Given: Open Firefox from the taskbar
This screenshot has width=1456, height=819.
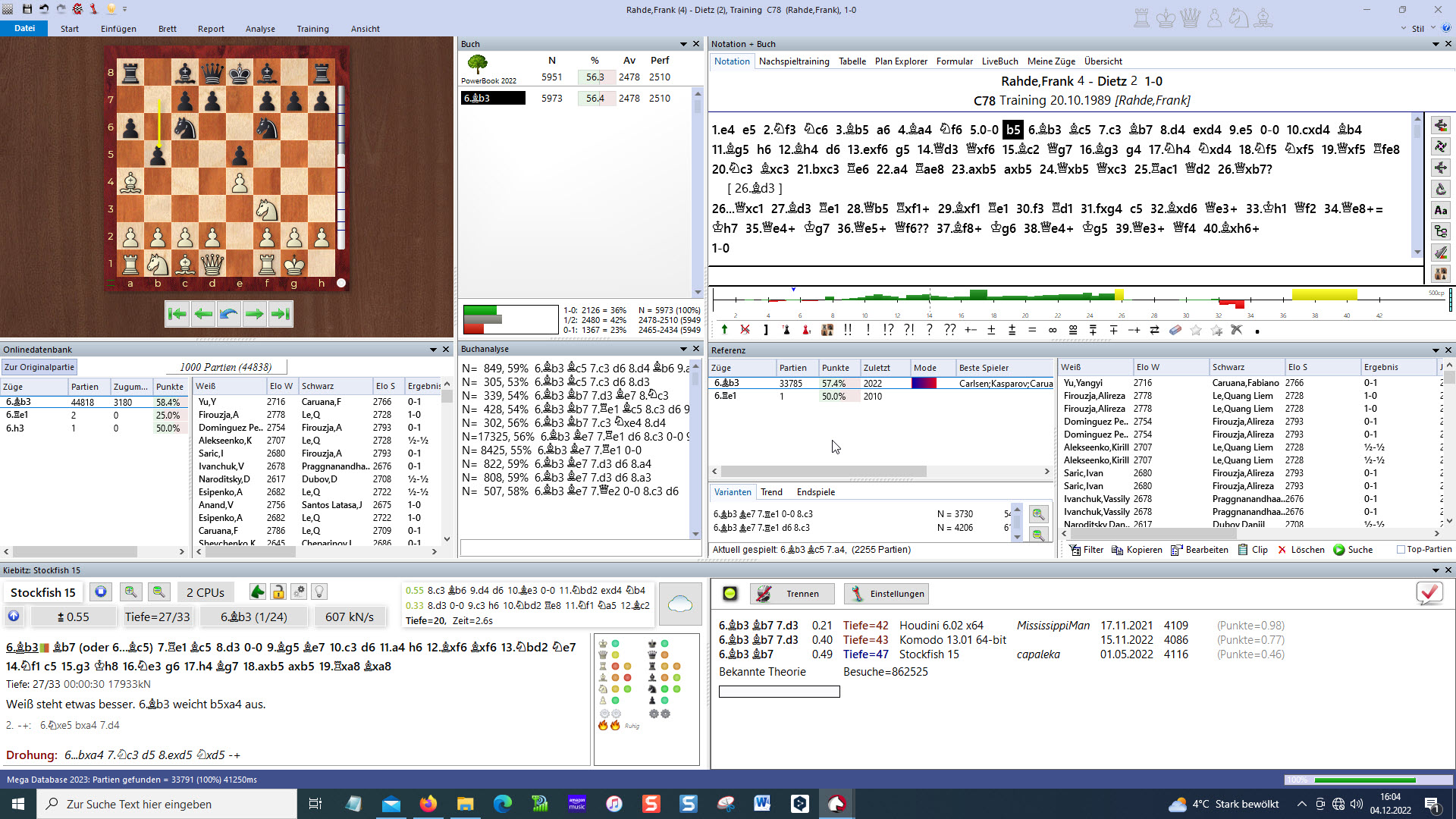Looking at the screenshot, I should (428, 804).
